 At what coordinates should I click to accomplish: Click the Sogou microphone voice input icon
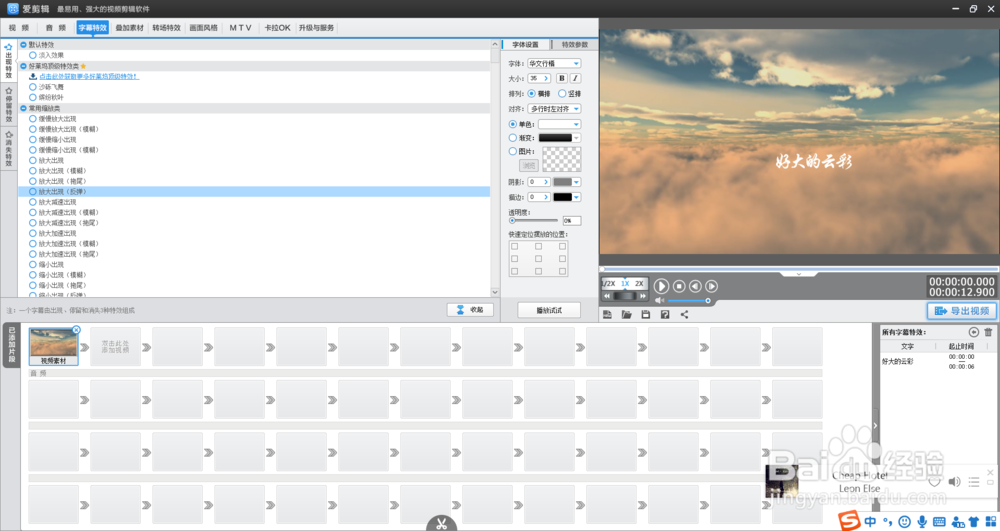(x=922, y=522)
